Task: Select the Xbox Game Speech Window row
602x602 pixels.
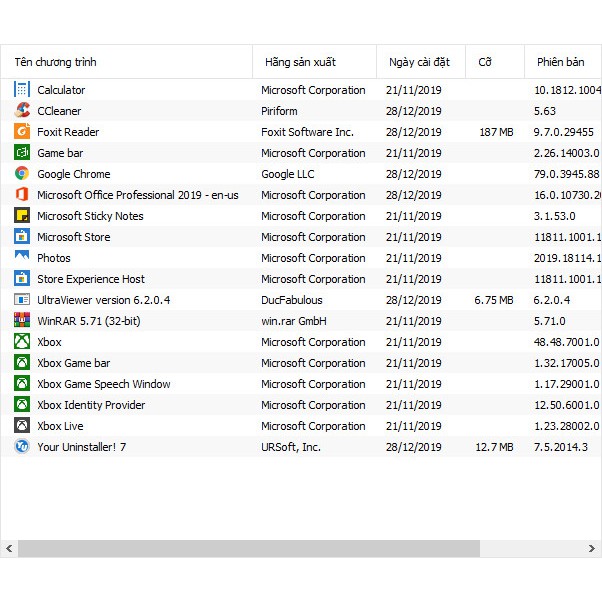Action: coord(104,384)
